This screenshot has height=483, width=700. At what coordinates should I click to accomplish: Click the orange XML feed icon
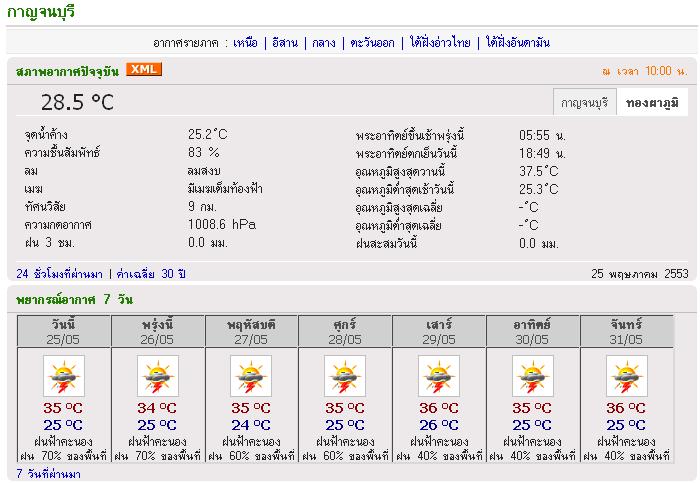(144, 69)
